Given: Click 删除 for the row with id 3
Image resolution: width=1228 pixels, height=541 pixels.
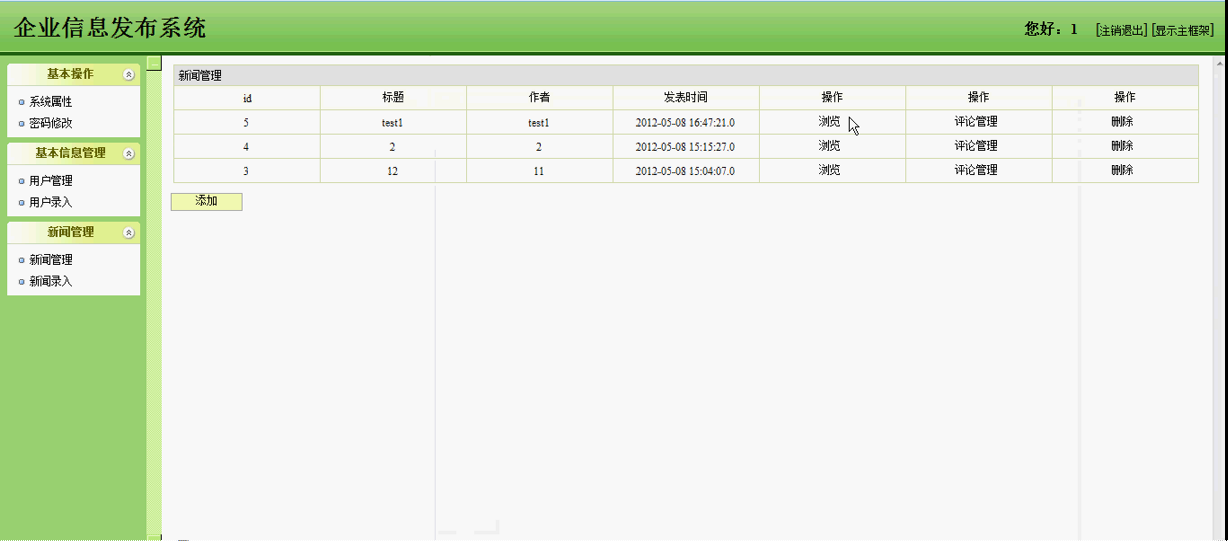Looking at the screenshot, I should point(1122,171).
